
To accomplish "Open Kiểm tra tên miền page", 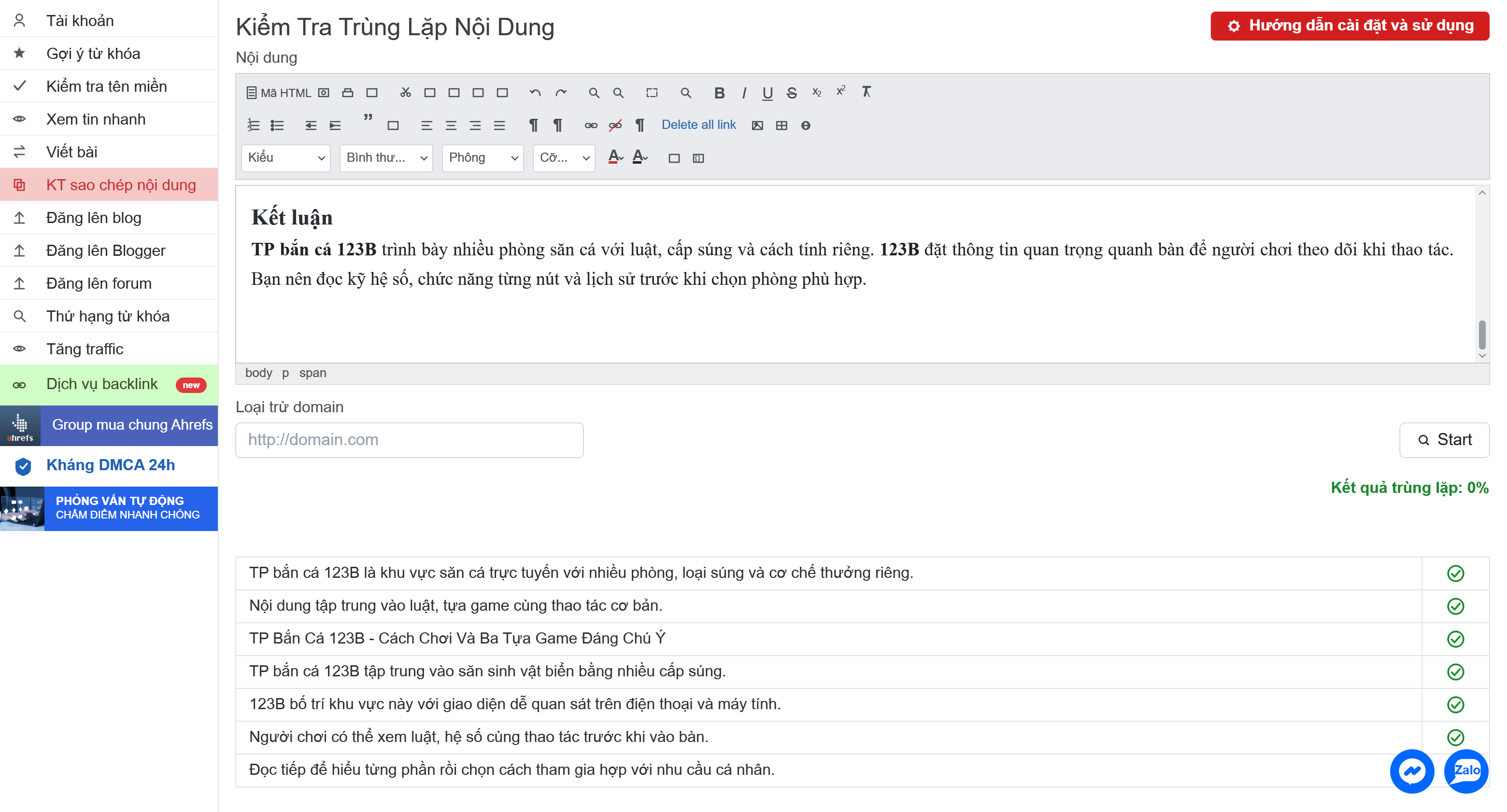I will pyautogui.click(x=109, y=86).
